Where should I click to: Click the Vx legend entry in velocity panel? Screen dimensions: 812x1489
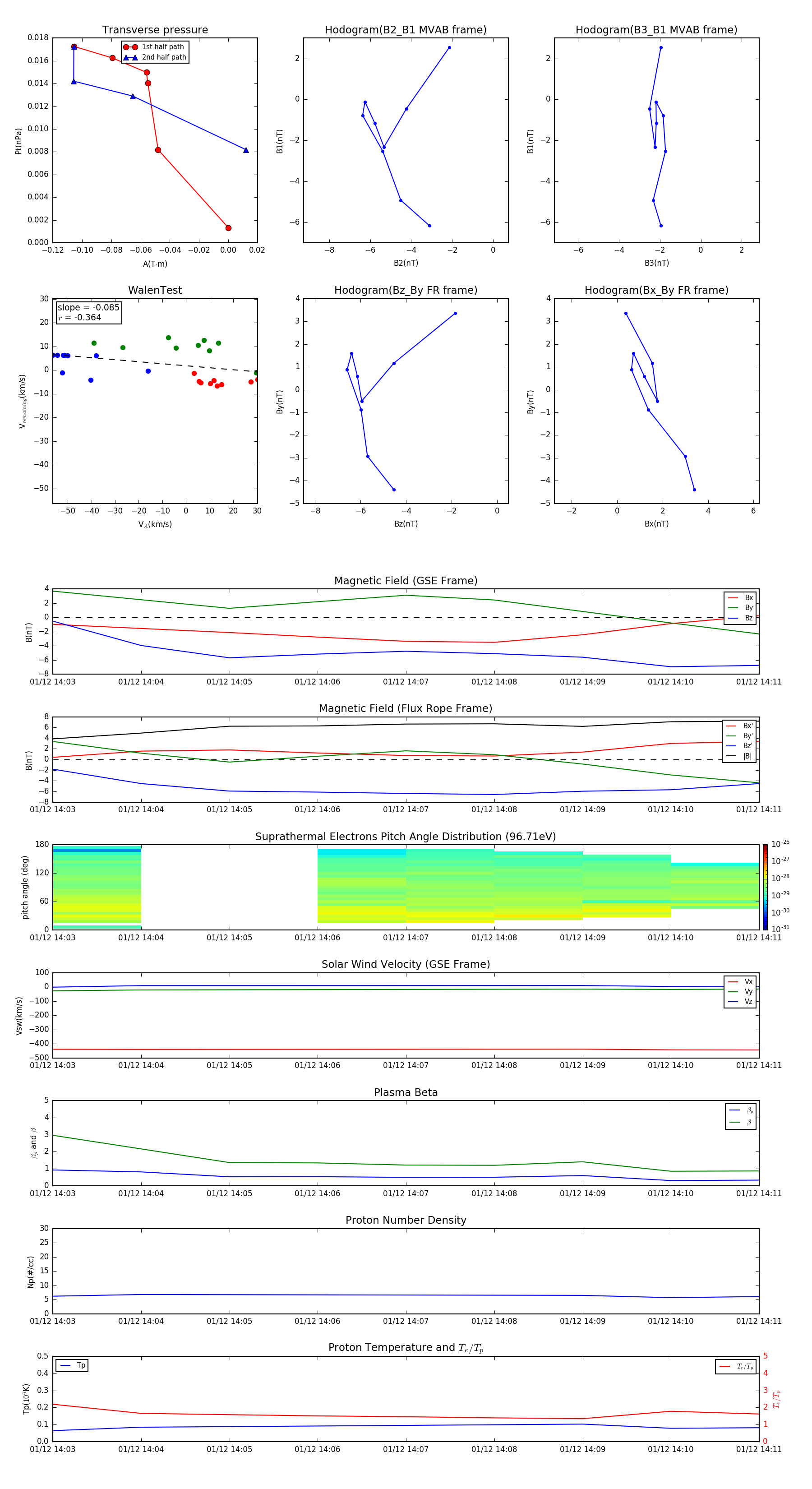741,982
